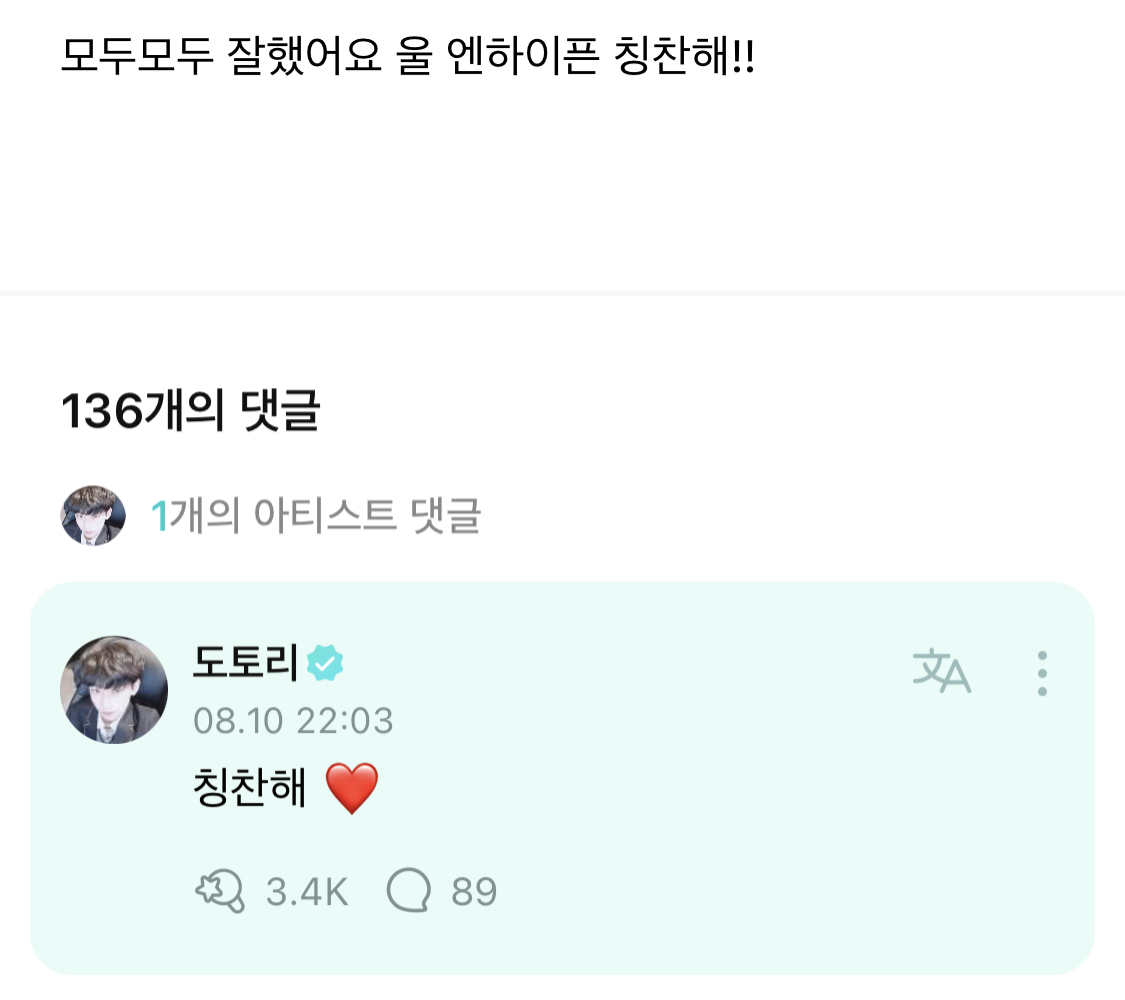Tap the cheer icon beside 3.4K

220,891
